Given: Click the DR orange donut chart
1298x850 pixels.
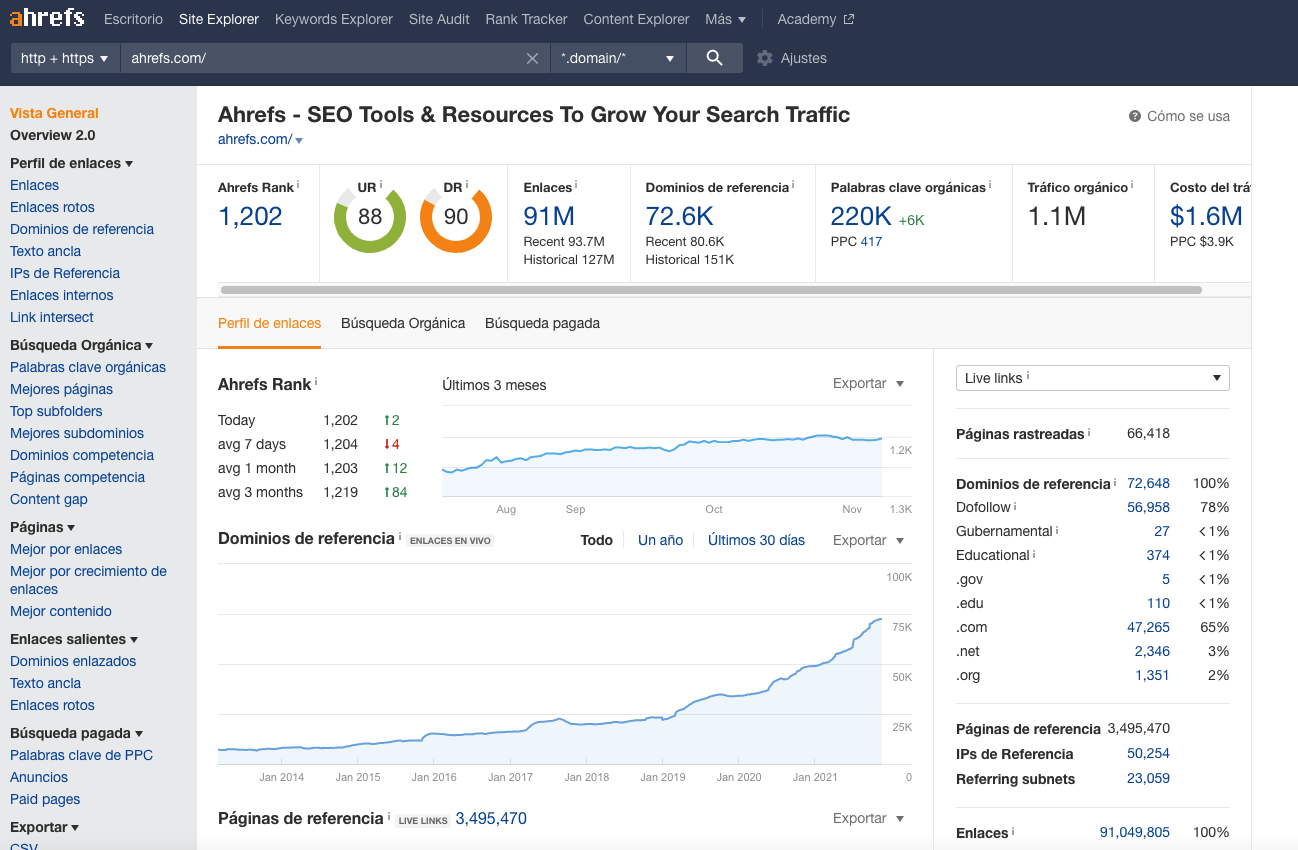Looking at the screenshot, I should pos(456,217).
